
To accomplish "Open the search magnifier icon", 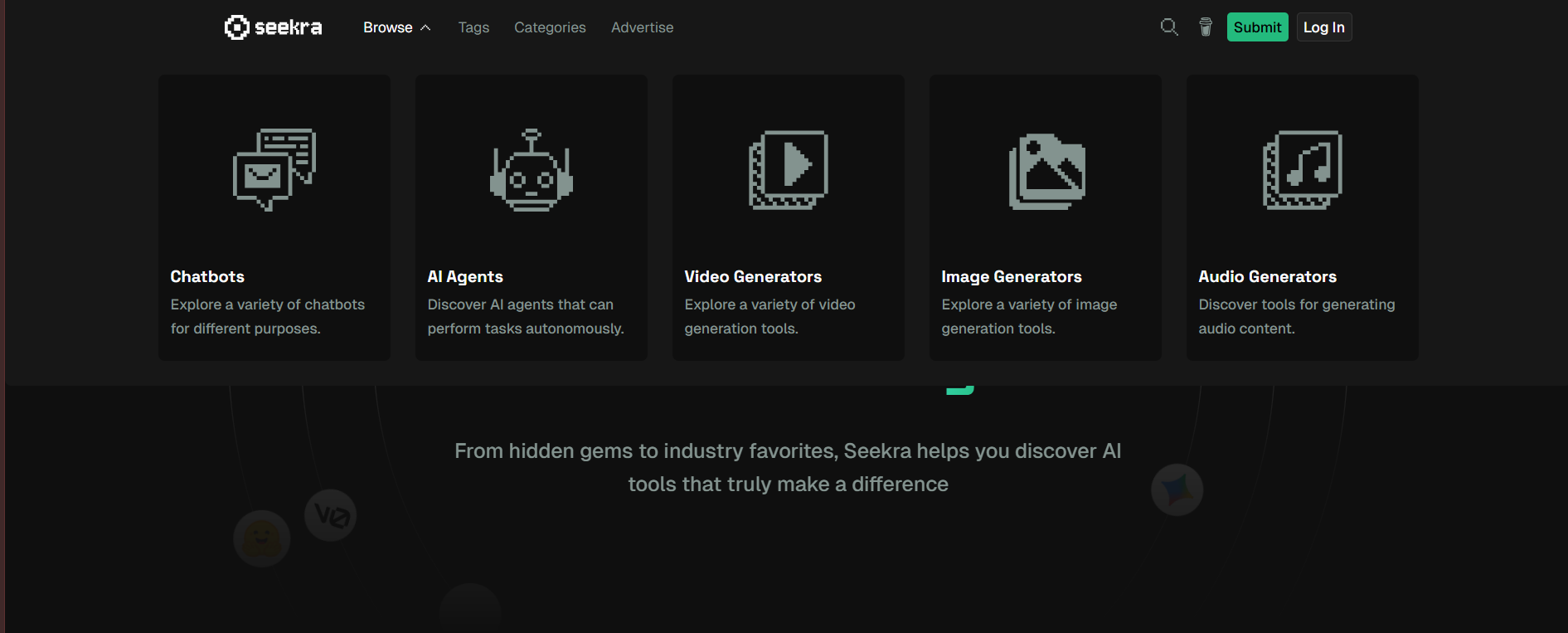I will [1169, 27].
